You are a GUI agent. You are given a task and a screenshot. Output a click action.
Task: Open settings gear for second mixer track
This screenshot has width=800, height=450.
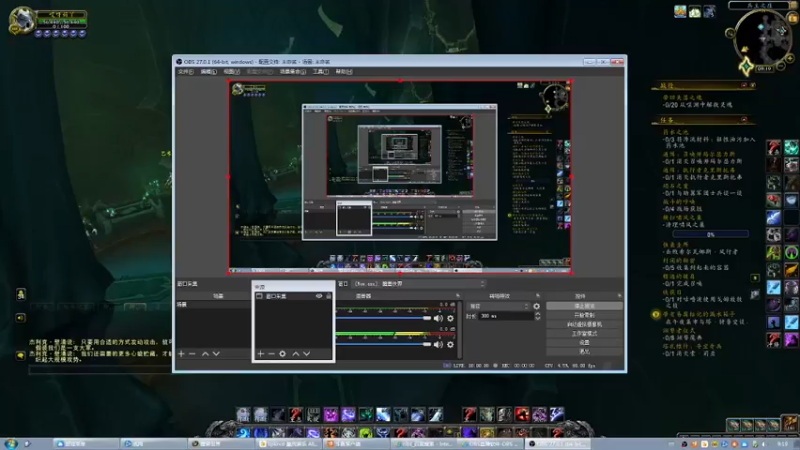pyautogui.click(x=451, y=345)
